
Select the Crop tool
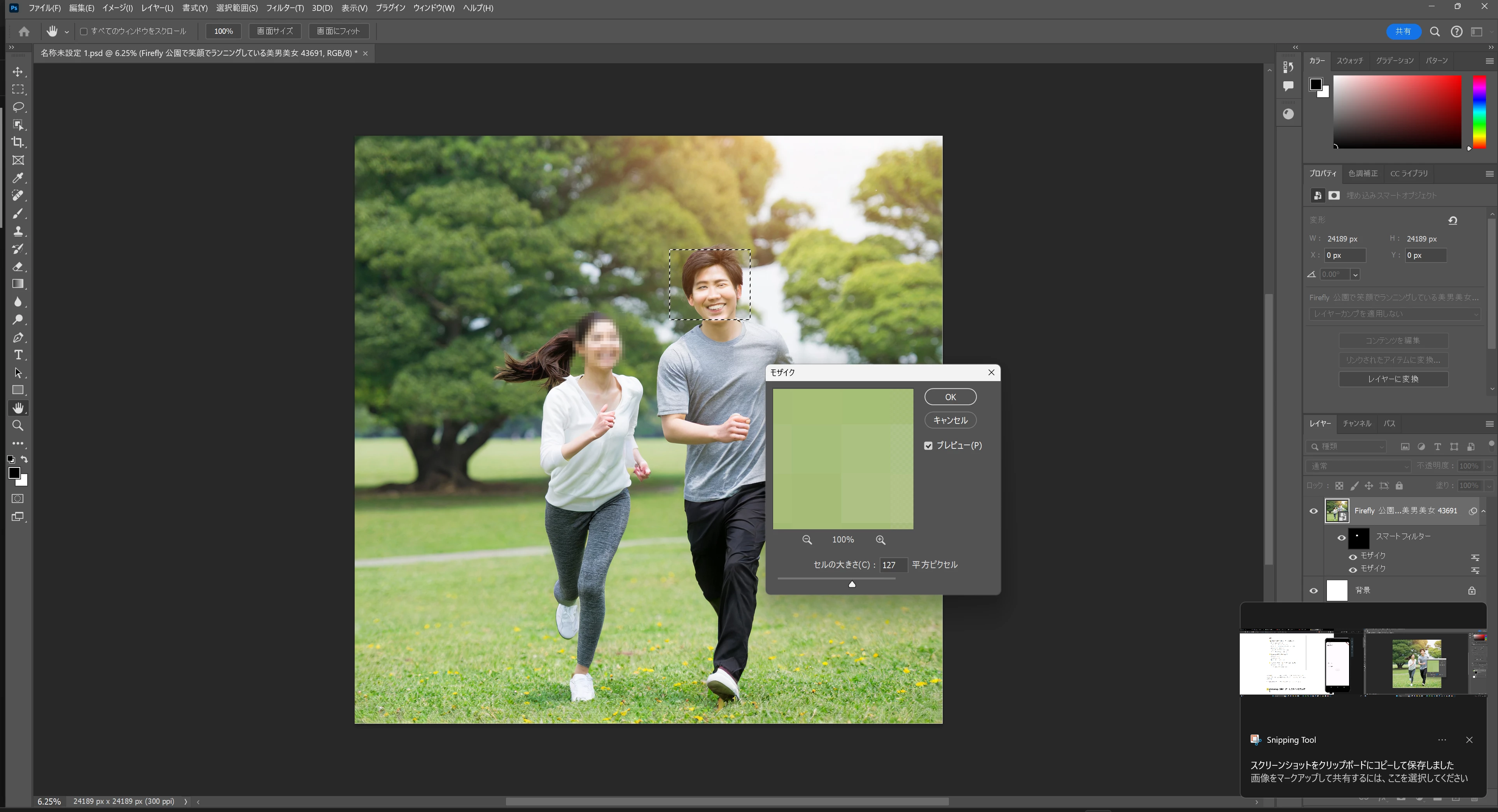(x=18, y=142)
